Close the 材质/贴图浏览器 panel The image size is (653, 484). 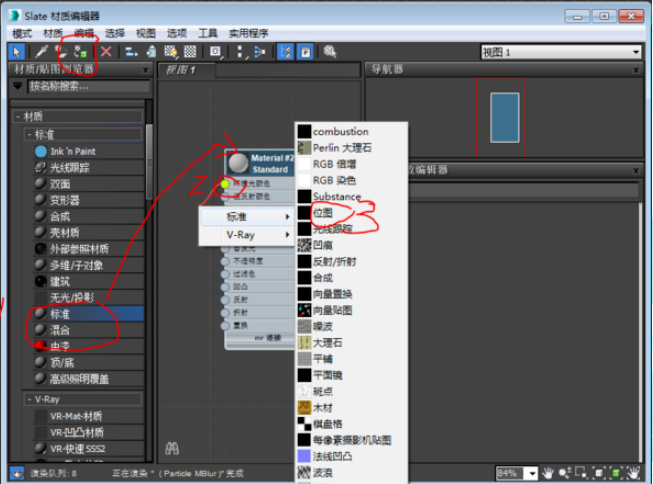coord(145,70)
